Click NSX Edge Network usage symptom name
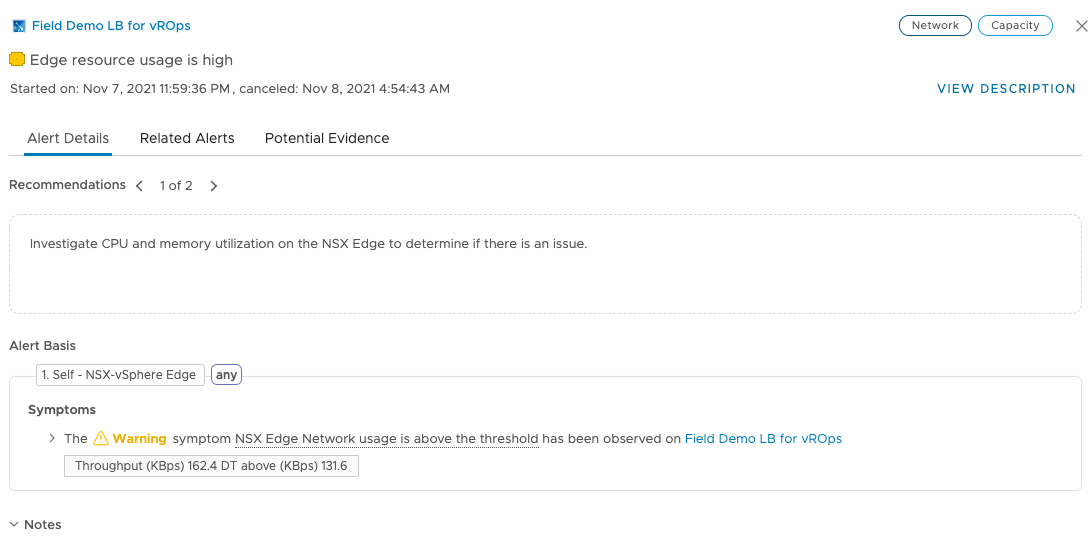 pyautogui.click(x=386, y=439)
